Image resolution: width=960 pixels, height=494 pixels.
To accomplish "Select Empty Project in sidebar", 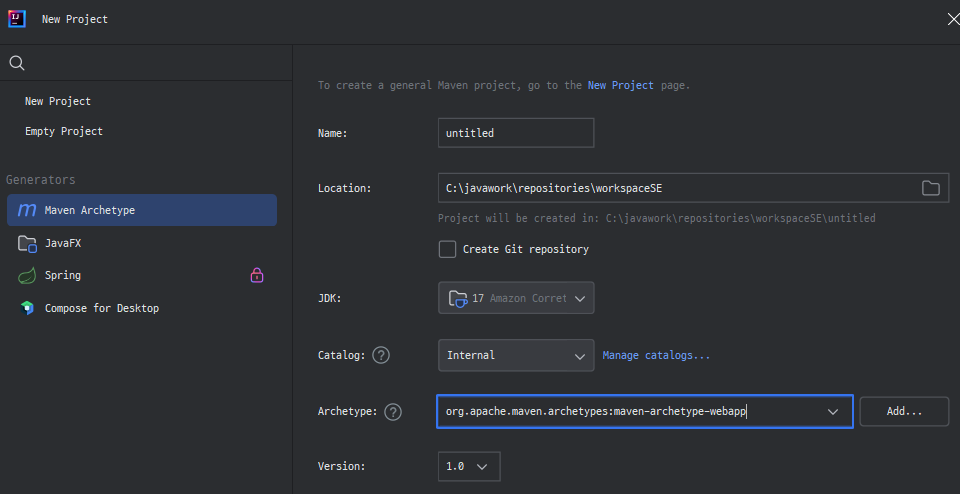I will [x=64, y=131].
